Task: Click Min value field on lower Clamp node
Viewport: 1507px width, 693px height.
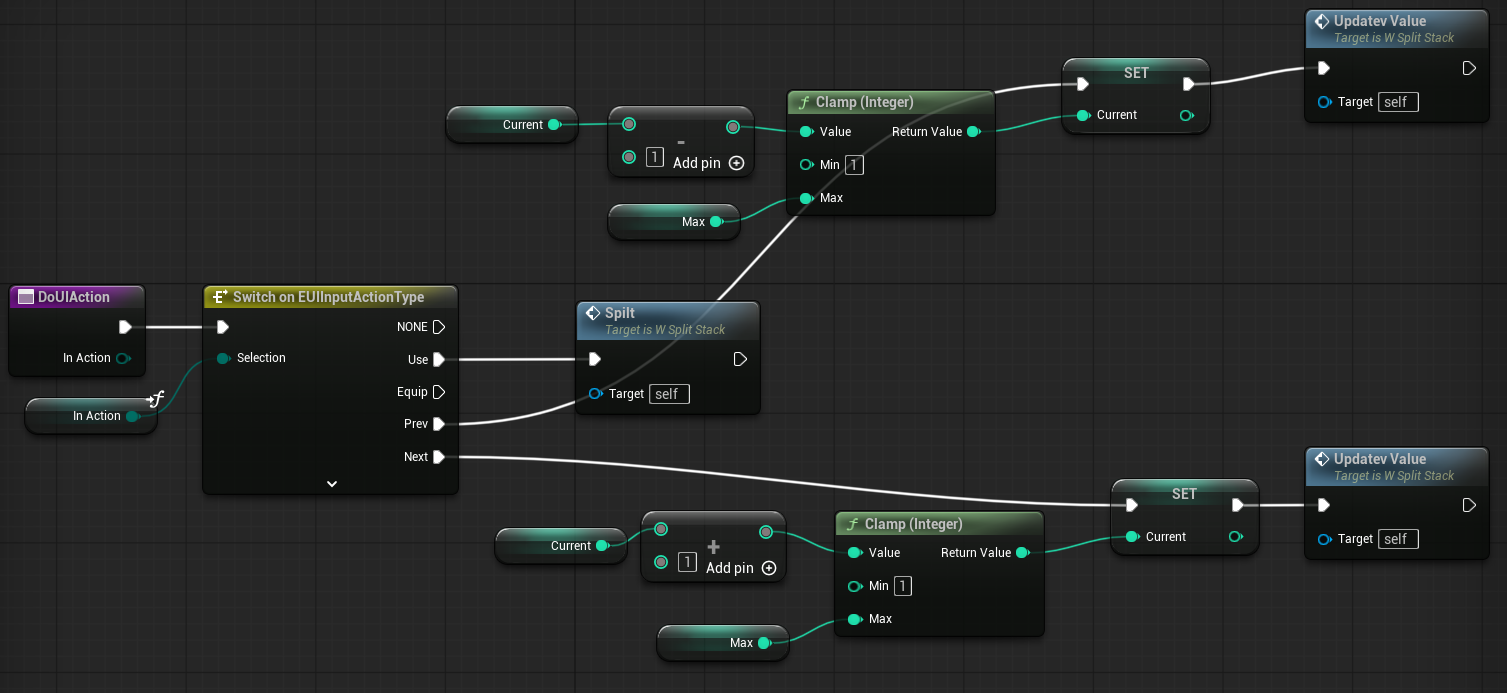Action: [x=902, y=586]
